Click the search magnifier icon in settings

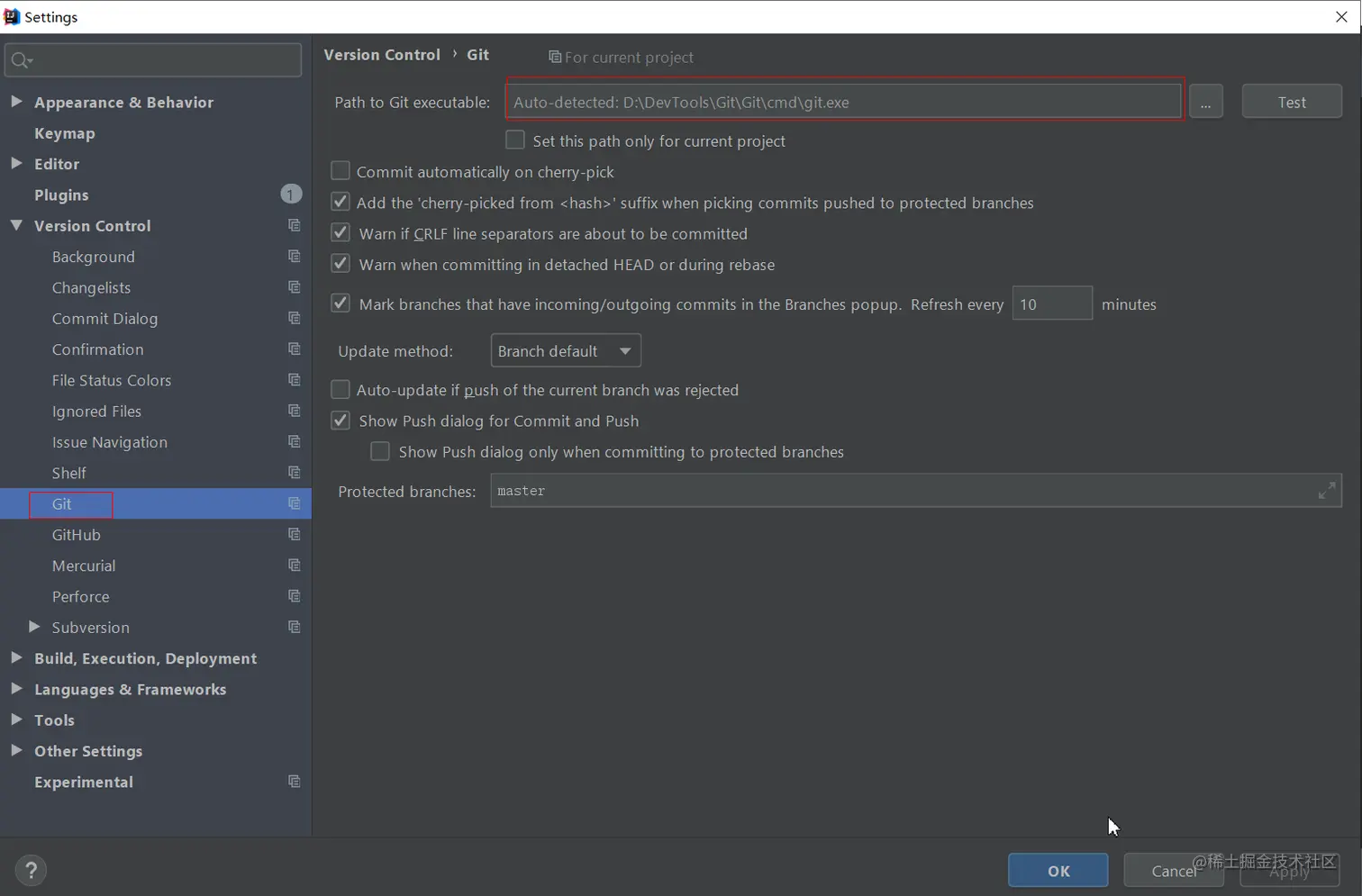pyautogui.click(x=21, y=60)
